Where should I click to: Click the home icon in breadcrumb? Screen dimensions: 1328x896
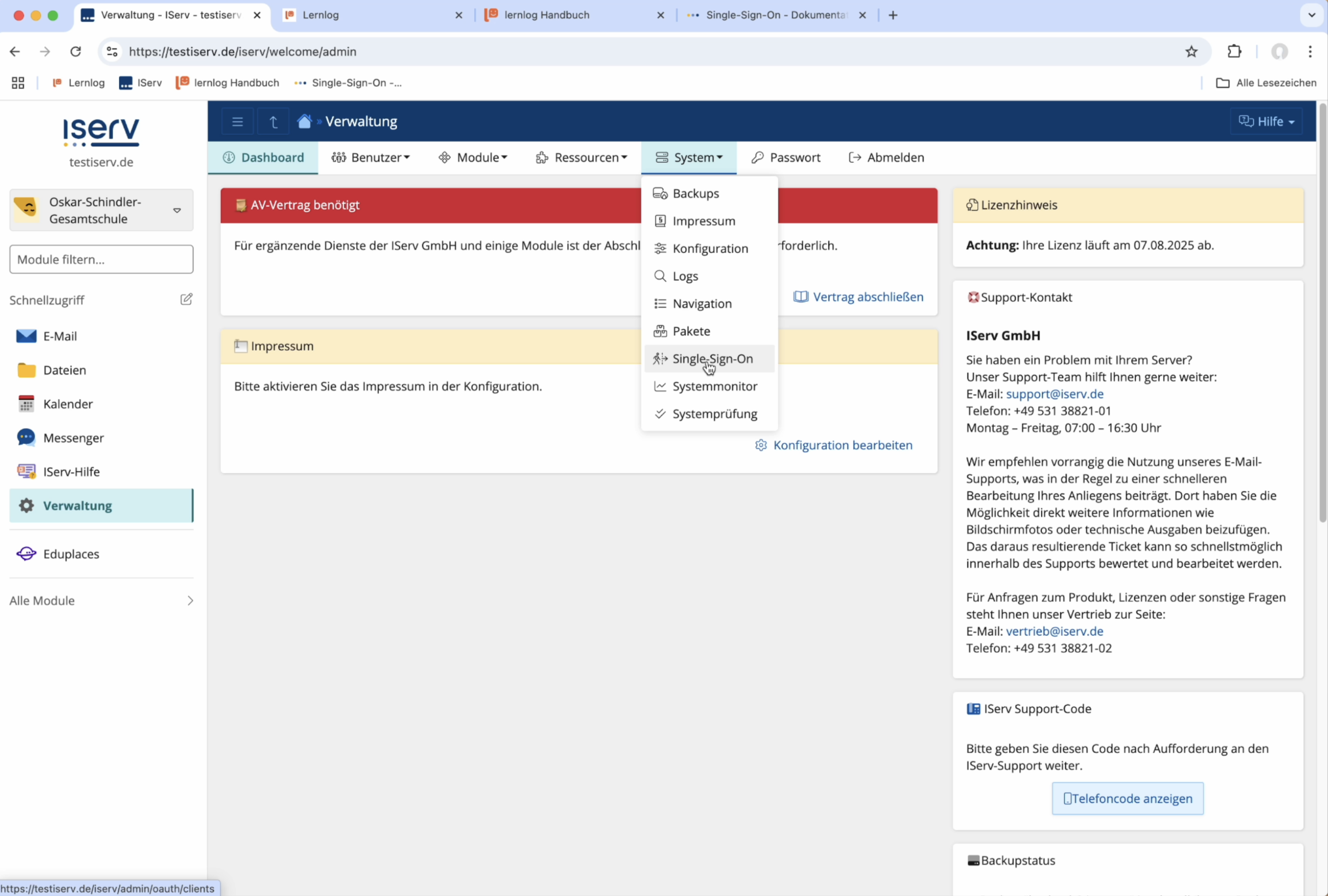(x=305, y=122)
